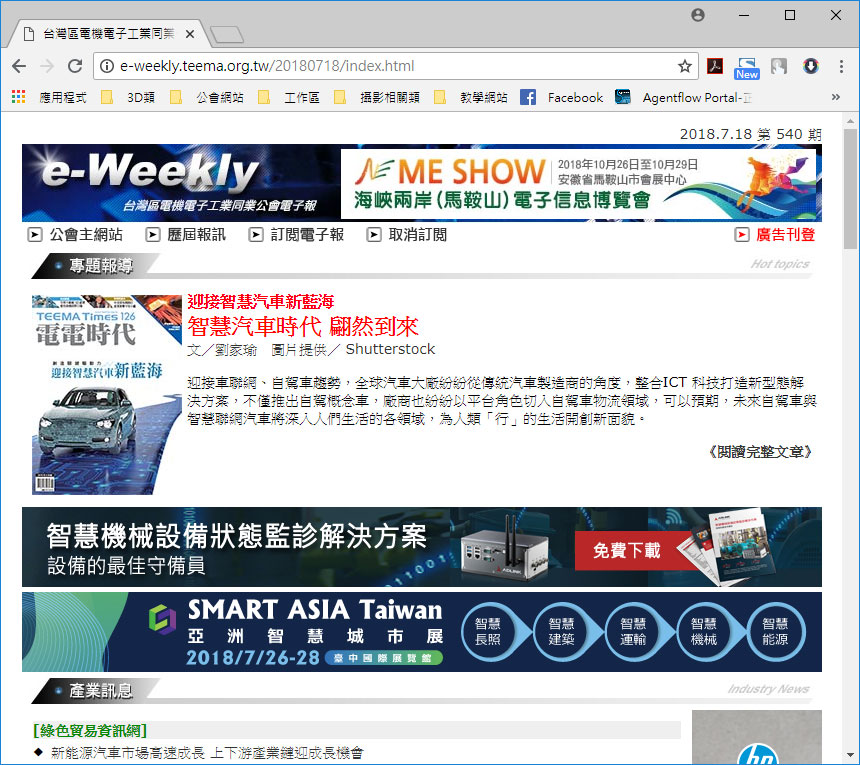Click the 智慧長照 circle in the banner
This screenshot has width=860, height=765.
pos(488,632)
